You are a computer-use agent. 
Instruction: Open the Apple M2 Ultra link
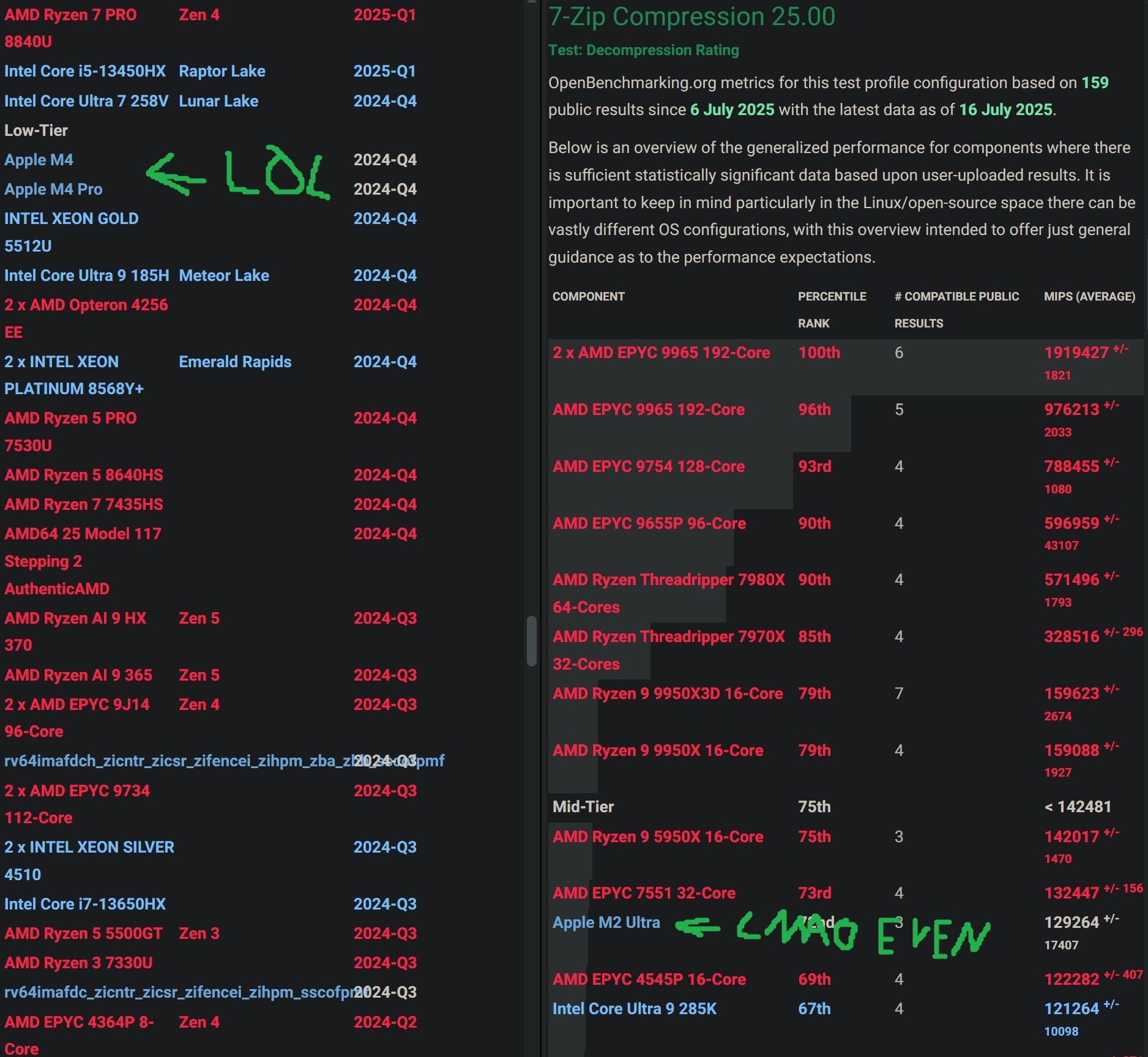tap(606, 922)
